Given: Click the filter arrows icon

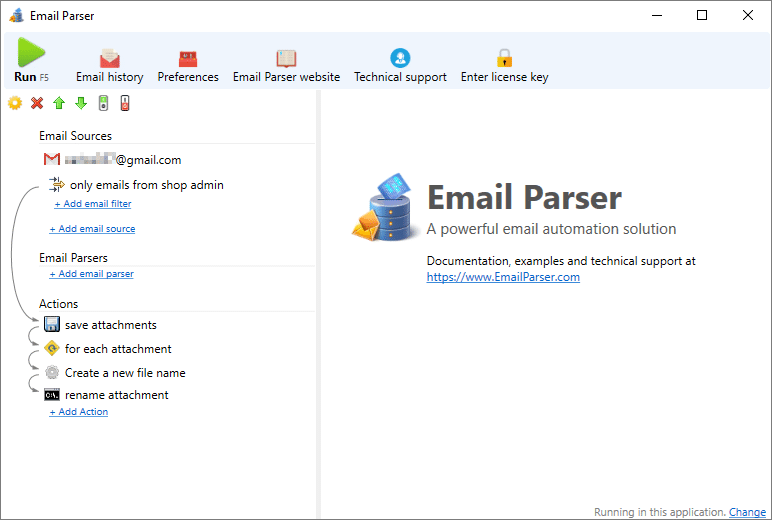Looking at the screenshot, I should pyautogui.click(x=57, y=185).
